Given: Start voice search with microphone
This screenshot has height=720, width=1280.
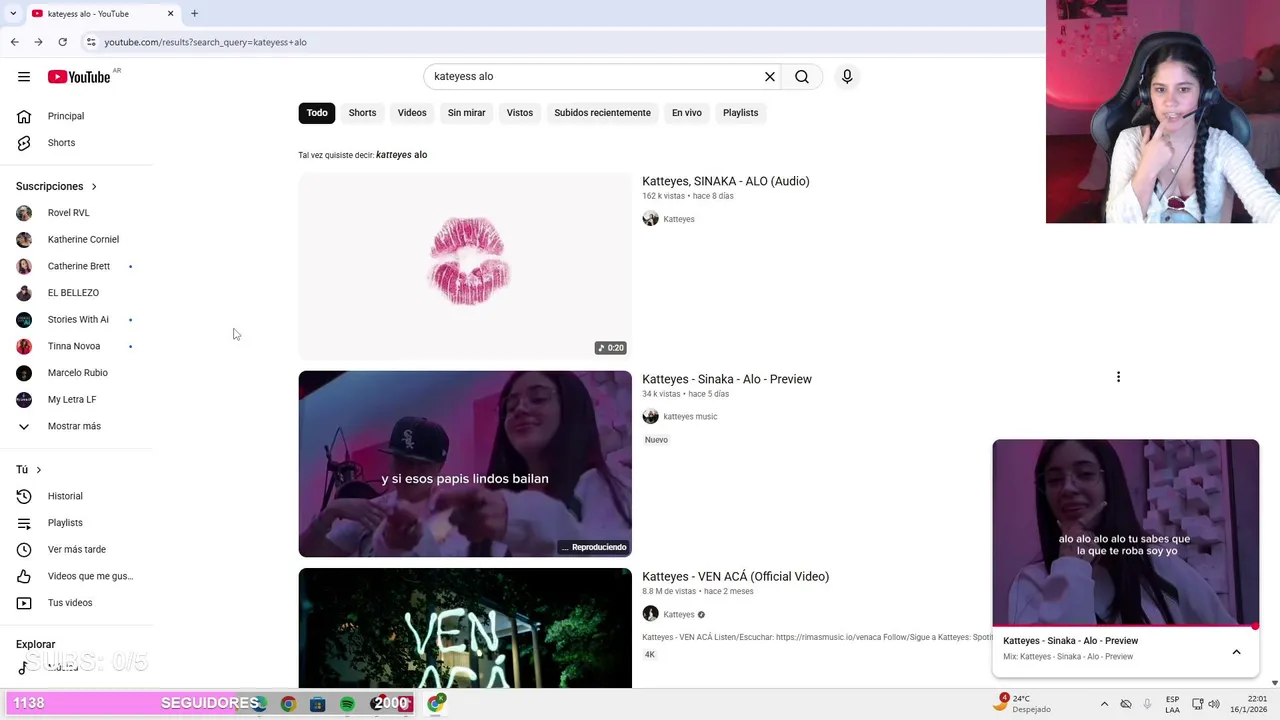Looking at the screenshot, I should coord(847,77).
